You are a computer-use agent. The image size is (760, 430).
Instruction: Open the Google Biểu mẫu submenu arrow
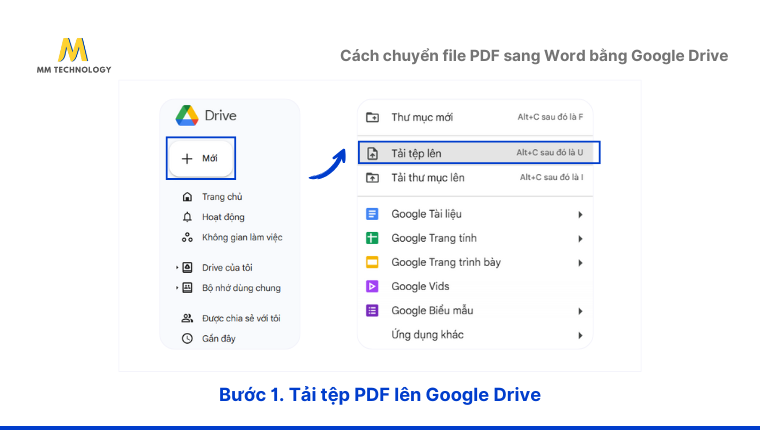point(580,311)
